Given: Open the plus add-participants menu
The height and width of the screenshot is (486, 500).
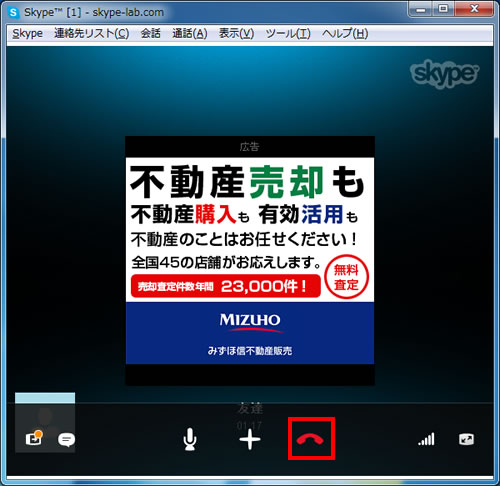Looking at the screenshot, I should point(250,439).
